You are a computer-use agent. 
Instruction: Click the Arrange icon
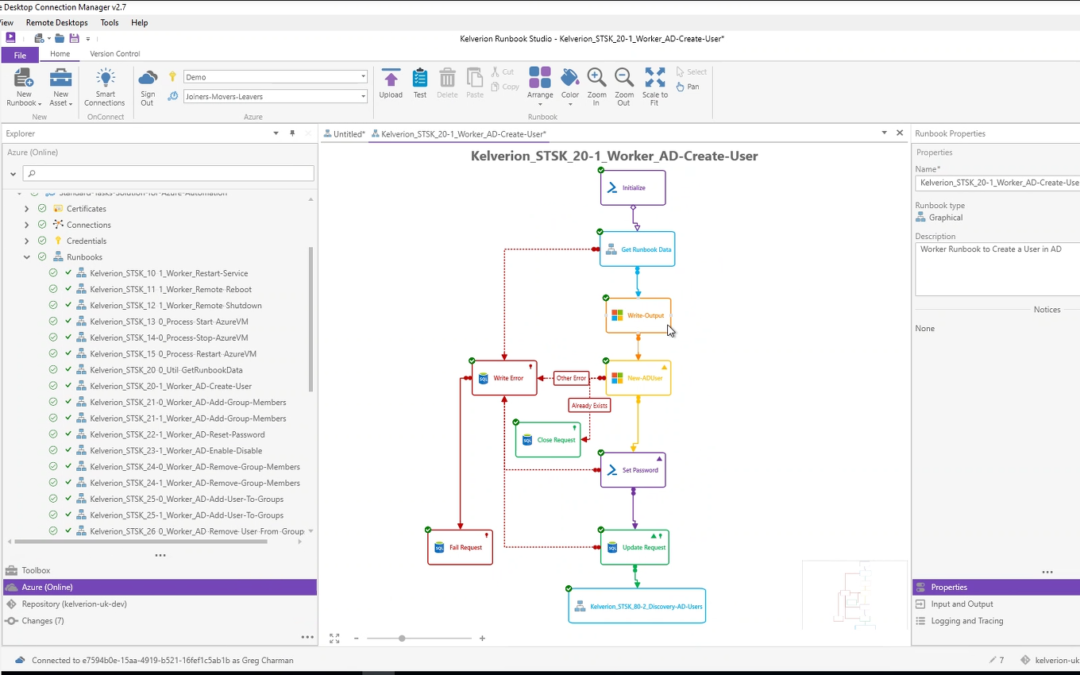[x=540, y=78]
